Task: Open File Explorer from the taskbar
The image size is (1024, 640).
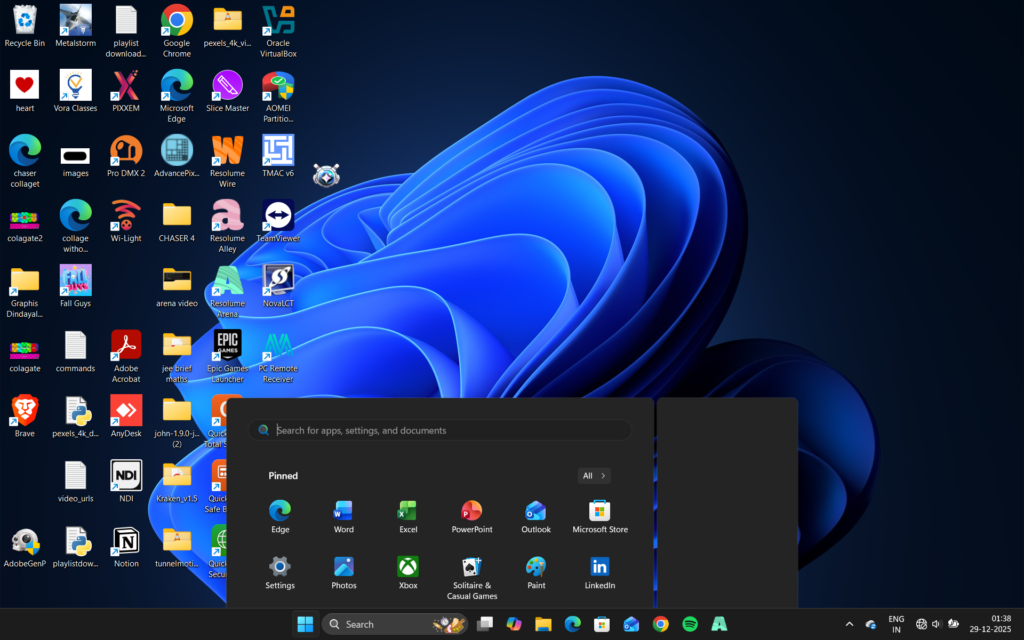Action: 543,624
